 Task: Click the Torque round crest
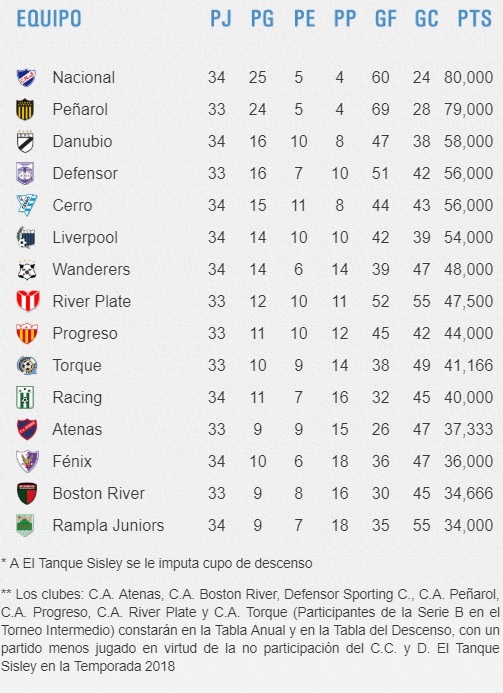pos(27,366)
